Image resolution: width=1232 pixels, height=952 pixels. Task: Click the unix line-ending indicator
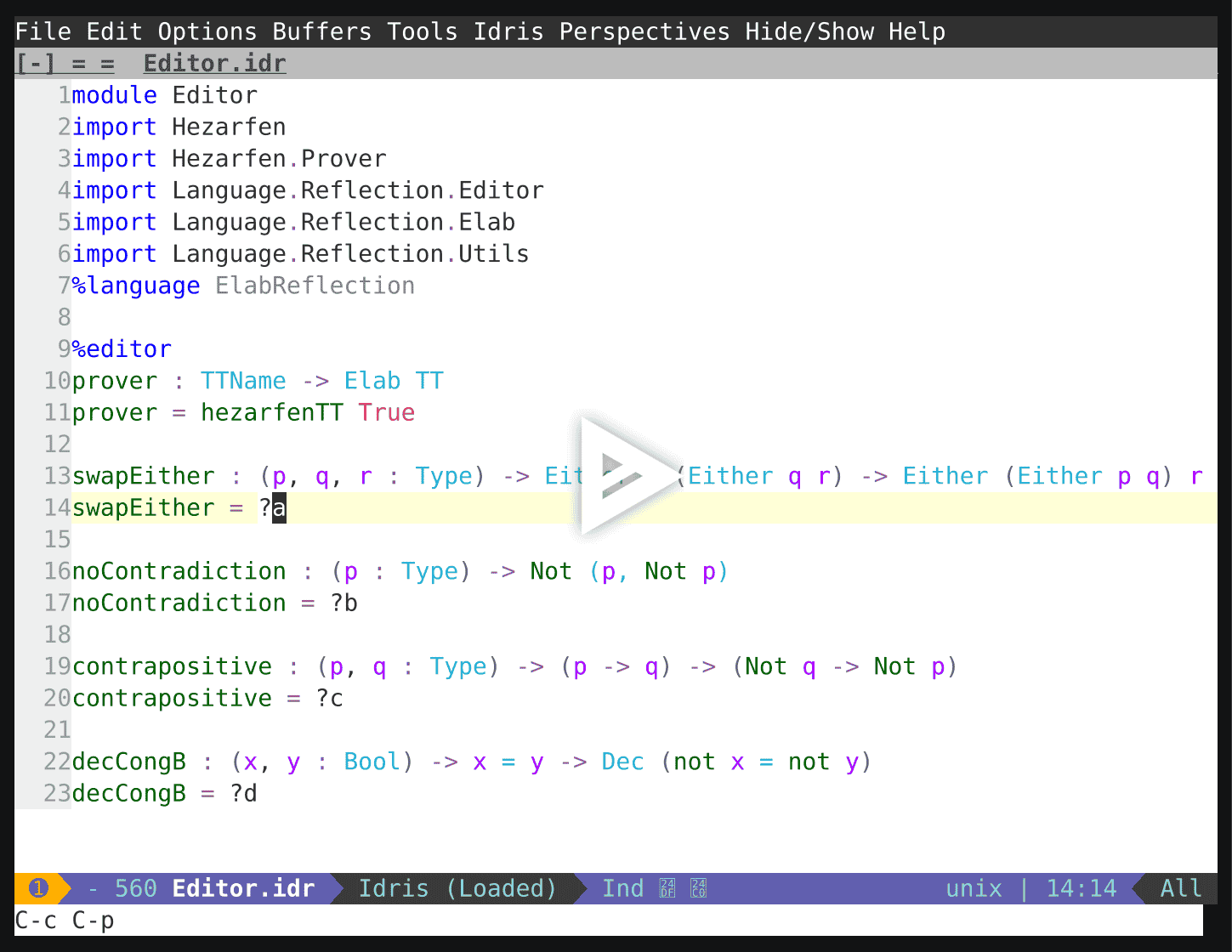974,888
